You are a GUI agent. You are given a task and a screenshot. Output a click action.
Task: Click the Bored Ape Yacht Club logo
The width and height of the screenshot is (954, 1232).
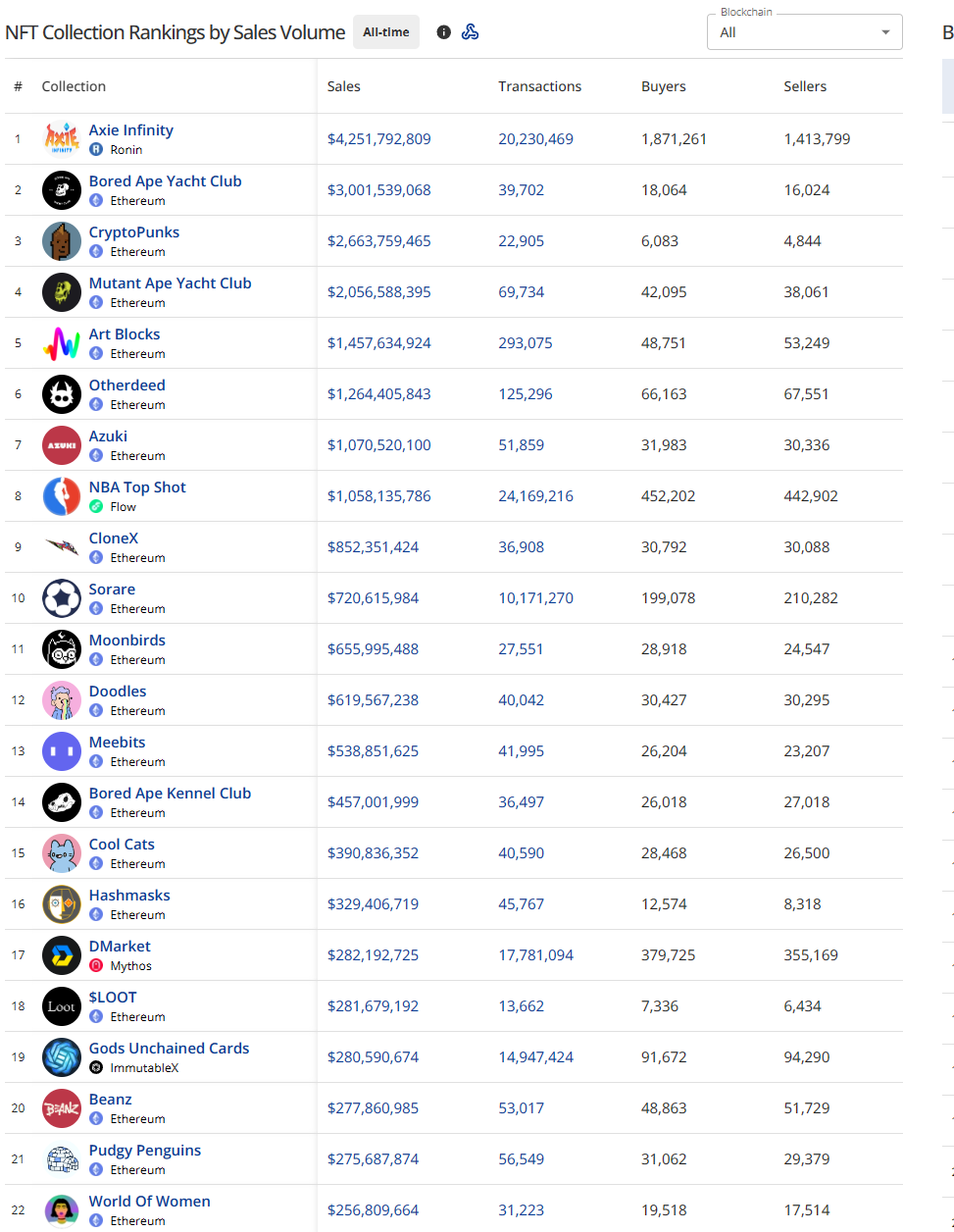point(62,190)
